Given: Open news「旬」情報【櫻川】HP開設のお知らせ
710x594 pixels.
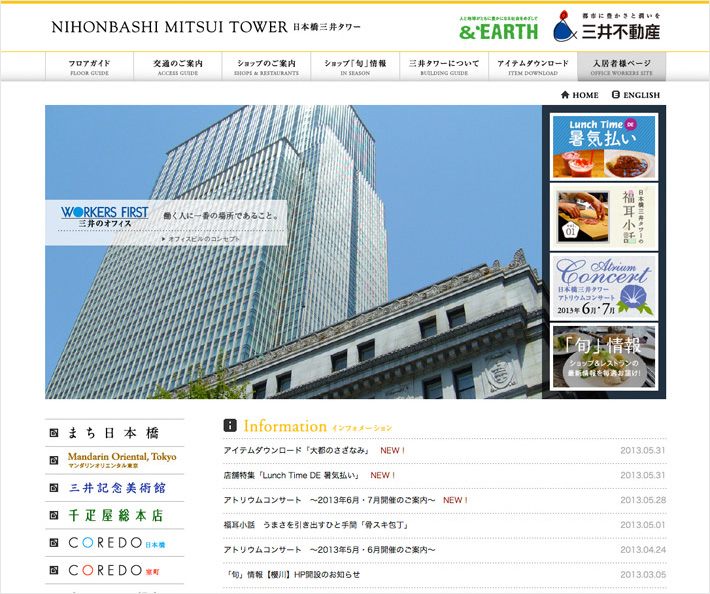Looking at the screenshot, I should pyautogui.click(x=292, y=575).
